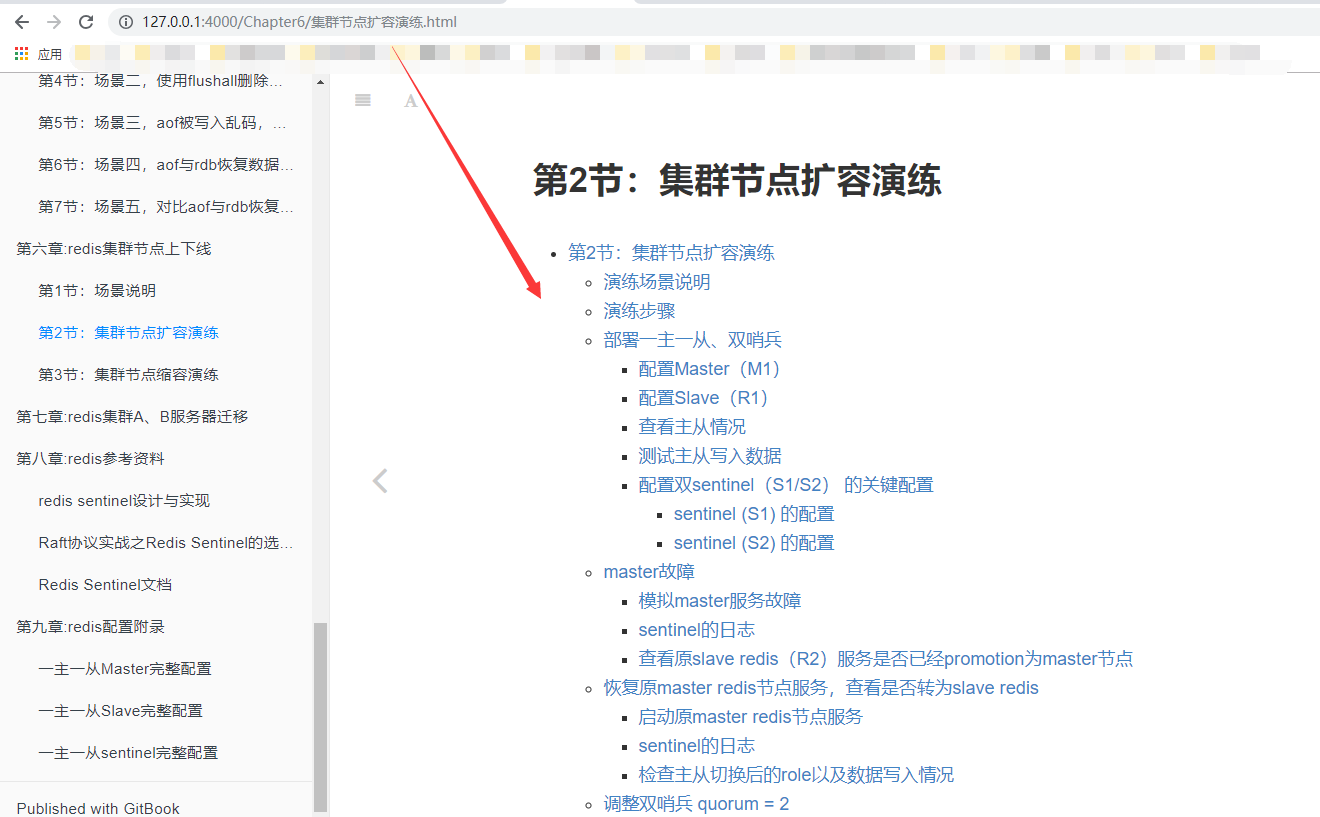Click Published with GitBook link
The width and height of the screenshot is (1320, 817).
pos(98,808)
